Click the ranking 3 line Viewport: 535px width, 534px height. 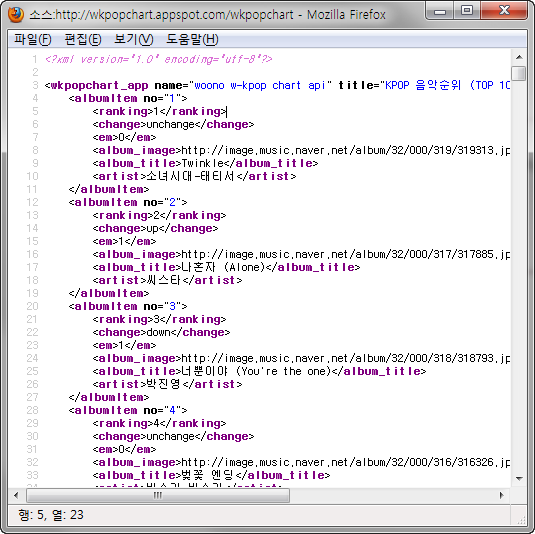(x=159, y=319)
